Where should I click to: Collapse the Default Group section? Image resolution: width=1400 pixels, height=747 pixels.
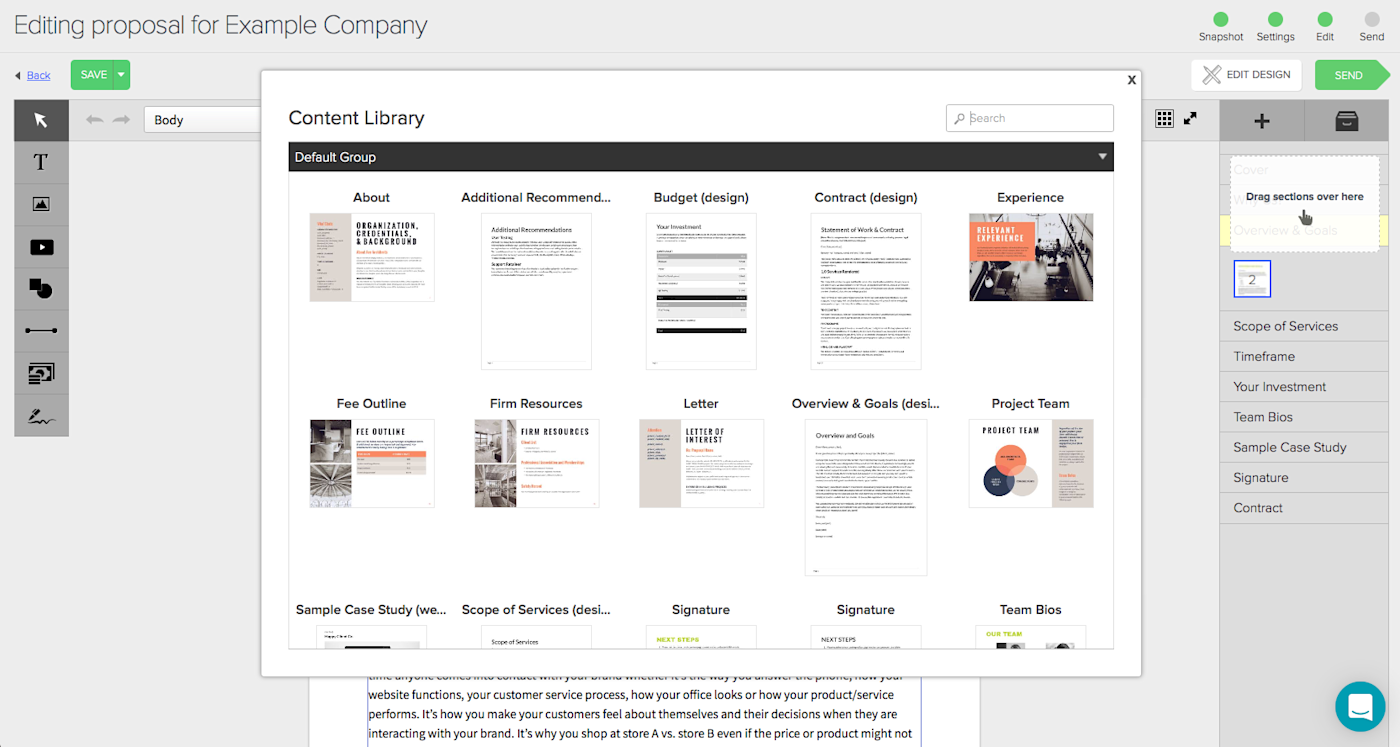pos(1101,157)
